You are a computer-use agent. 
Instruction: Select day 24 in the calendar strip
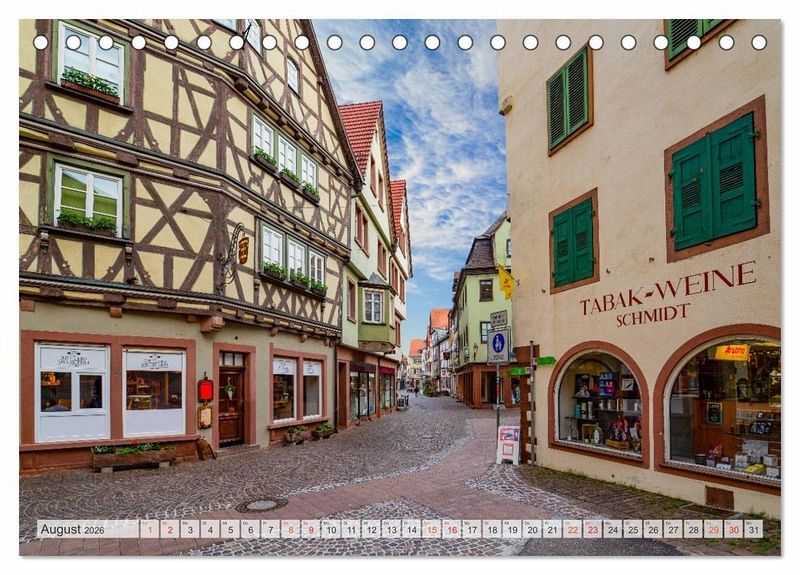click(x=613, y=529)
